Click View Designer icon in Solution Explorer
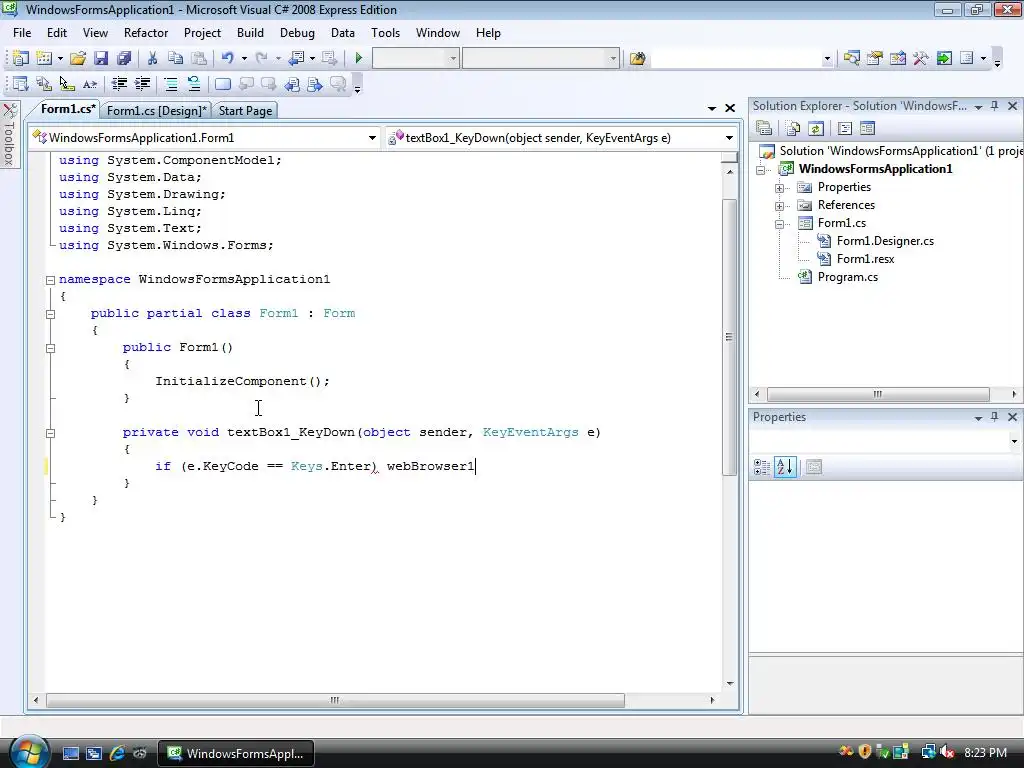 867,129
